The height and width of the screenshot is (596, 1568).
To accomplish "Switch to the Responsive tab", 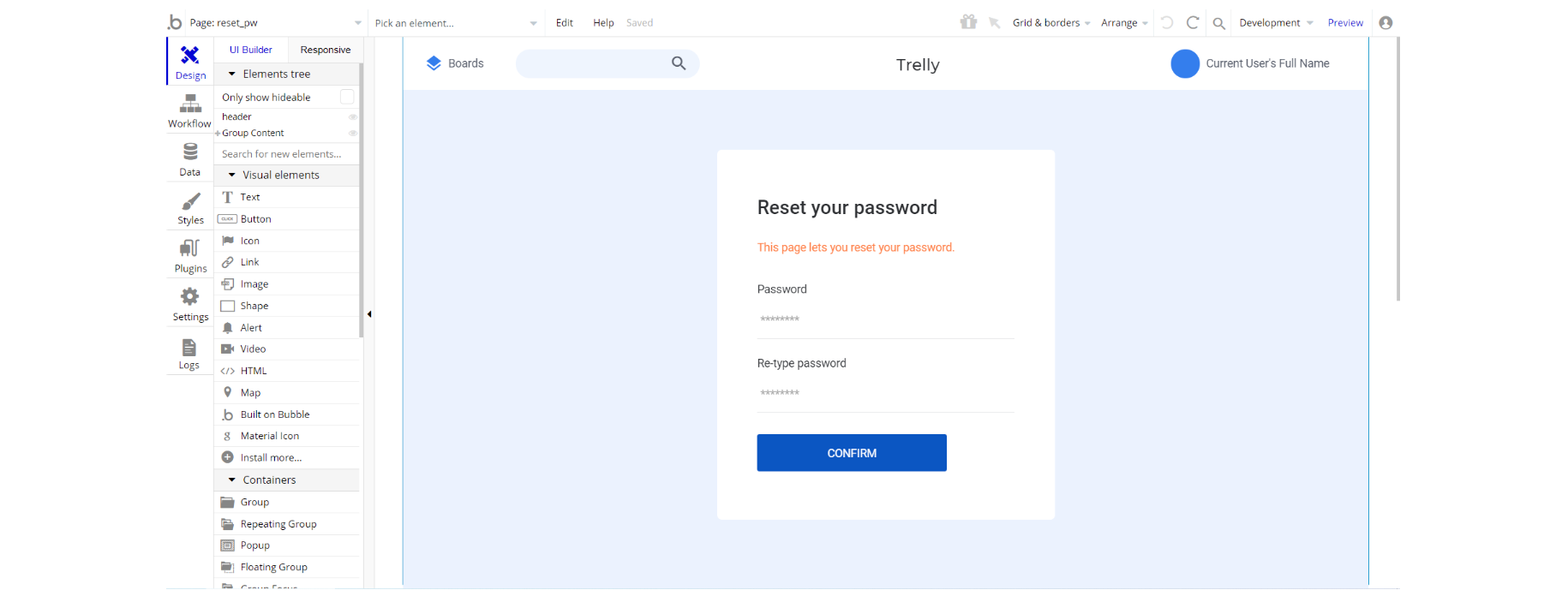I will tap(325, 50).
